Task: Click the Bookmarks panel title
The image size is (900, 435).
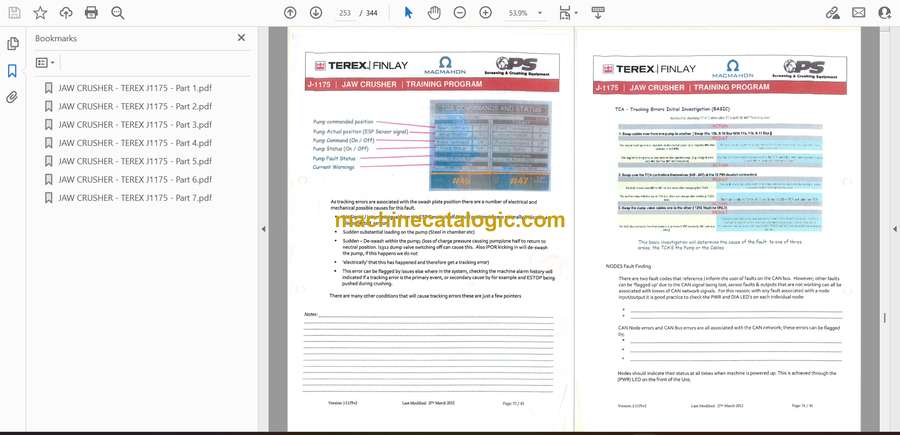Action: (56, 38)
